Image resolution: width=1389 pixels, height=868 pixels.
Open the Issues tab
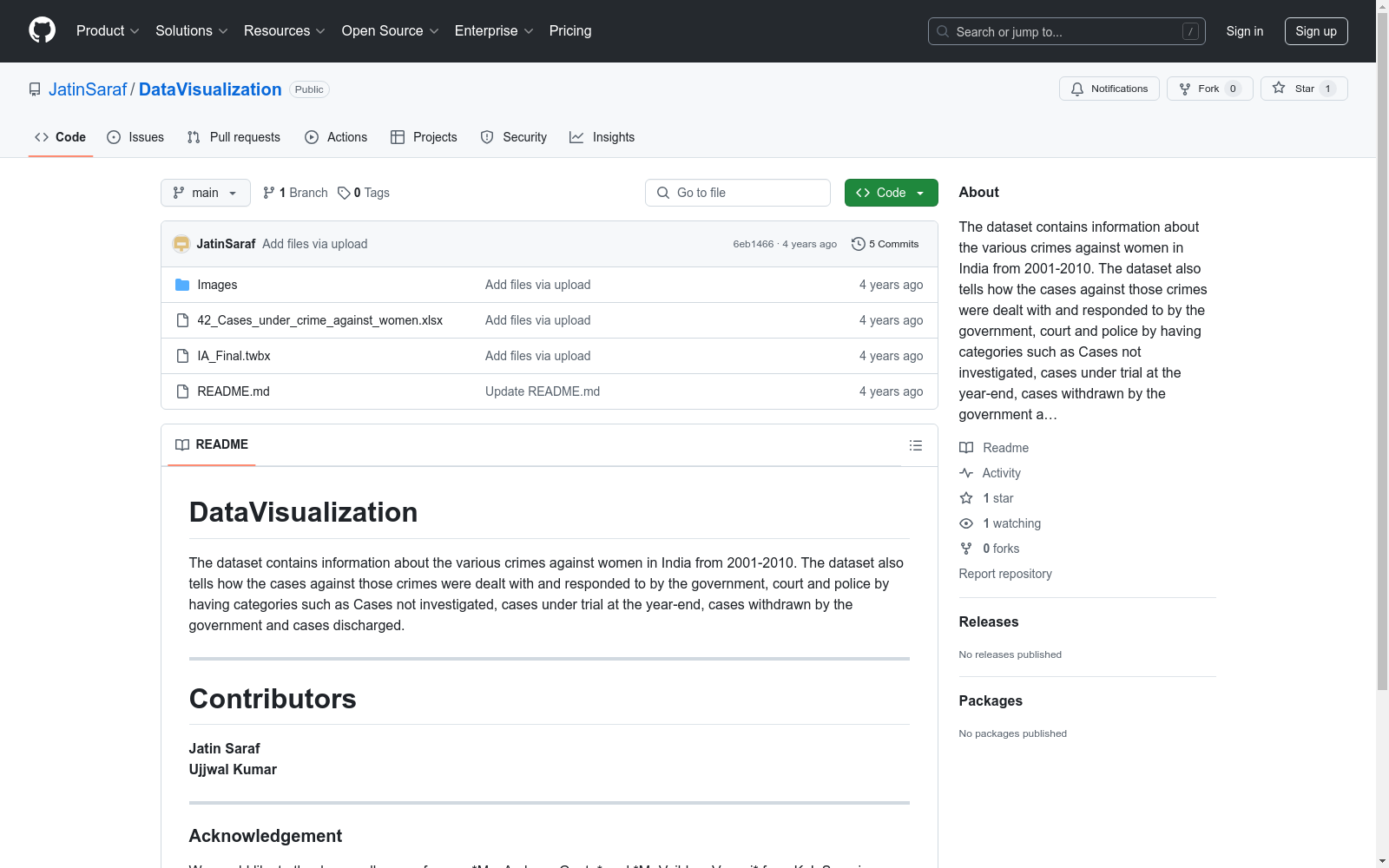coord(135,137)
